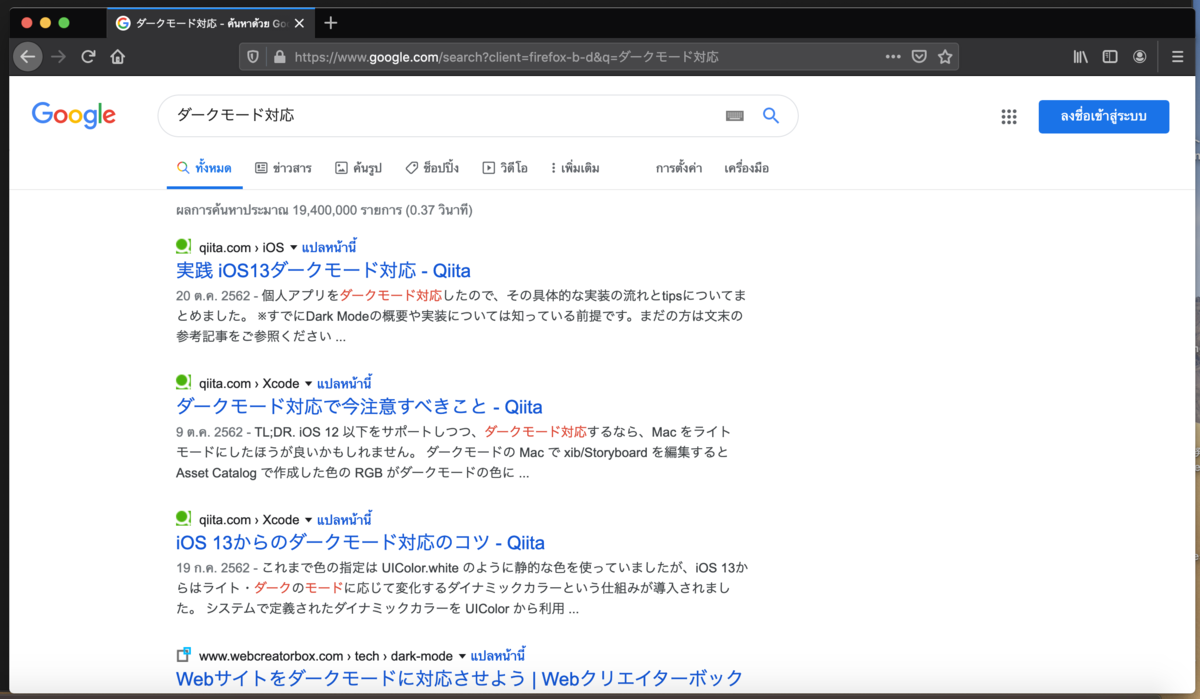
Task: Expand dropdown arrow next to qiita.com › iOS
Action: 294,247
